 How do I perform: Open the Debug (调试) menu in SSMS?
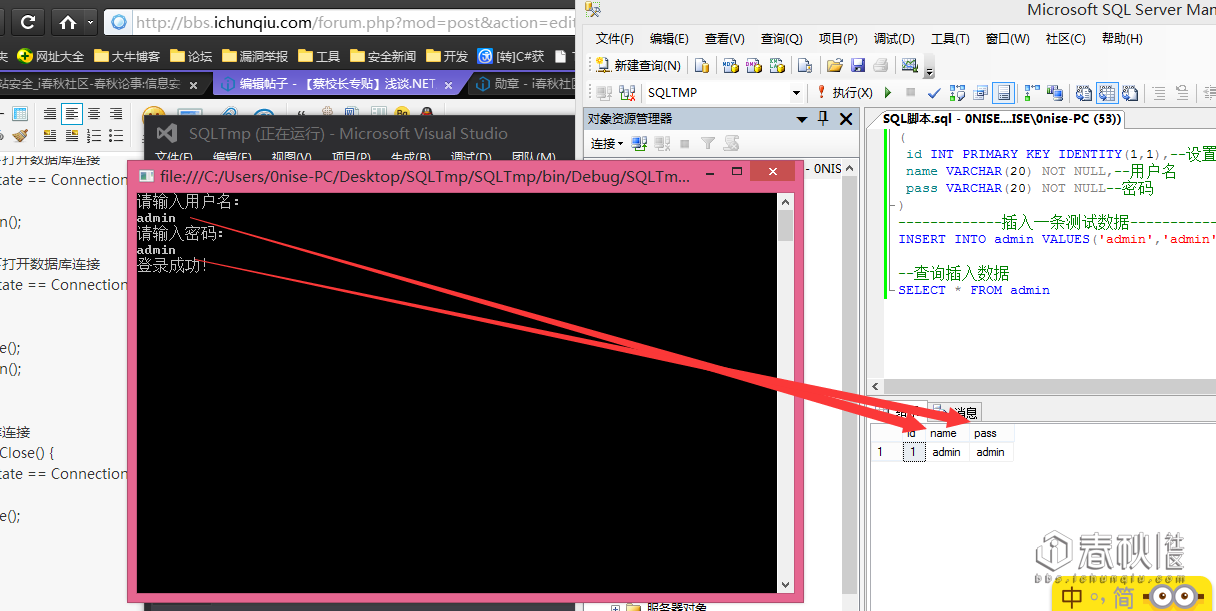[894, 39]
